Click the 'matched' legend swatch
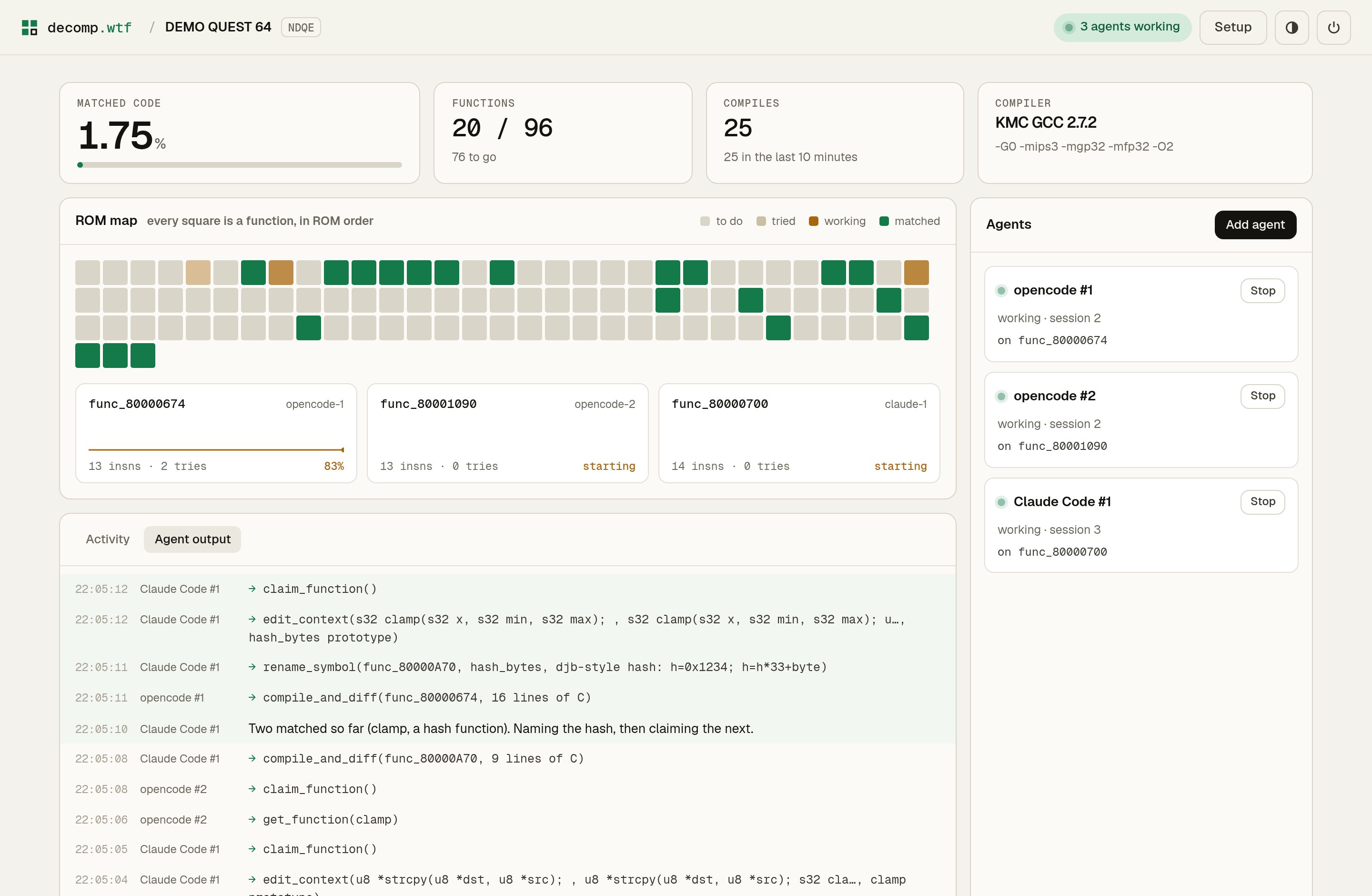This screenshot has width=1372, height=896. 884,222
